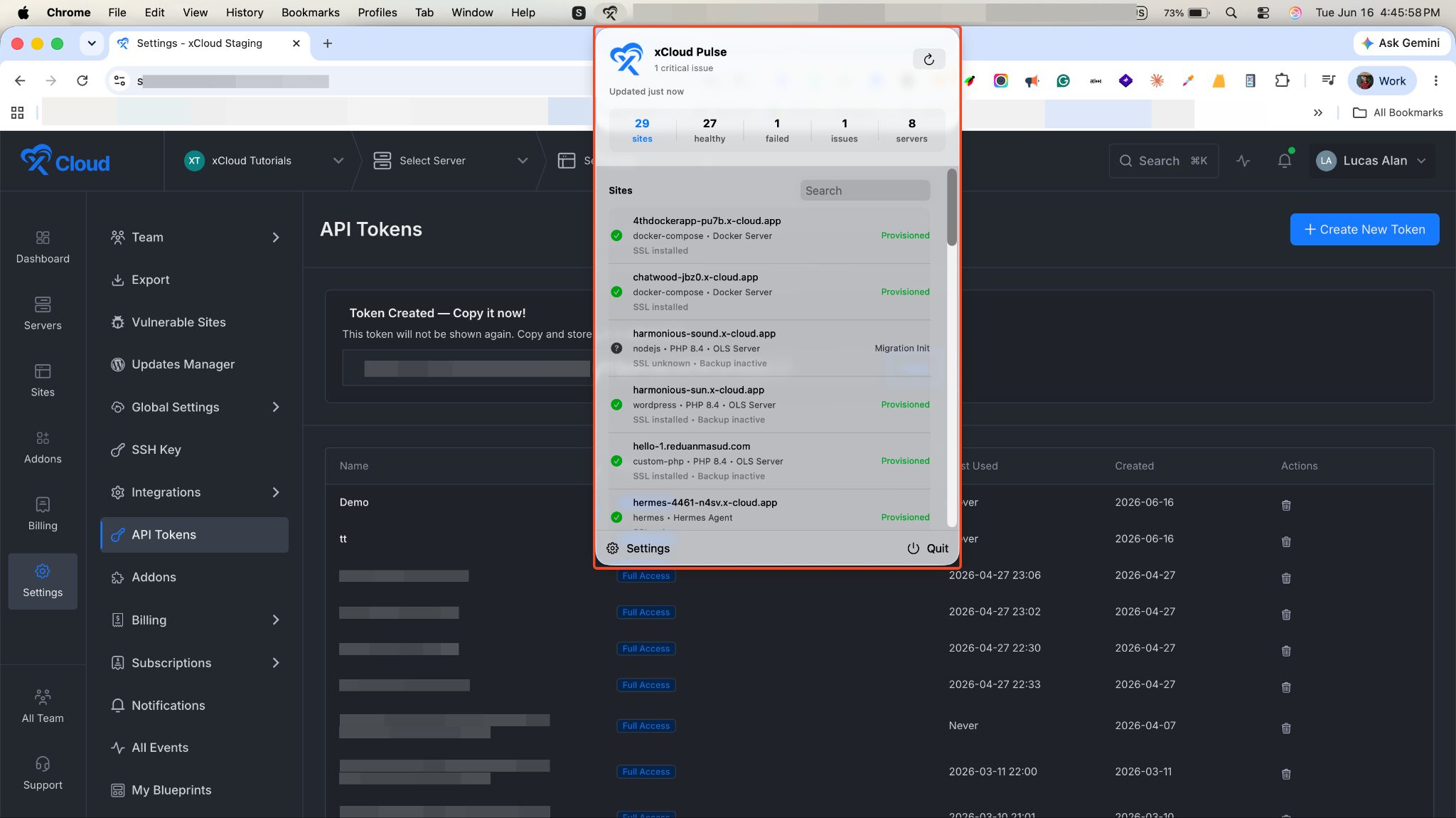Open xCloud Tutorials team dropdown
This screenshot has height=818, width=1456.
point(263,161)
